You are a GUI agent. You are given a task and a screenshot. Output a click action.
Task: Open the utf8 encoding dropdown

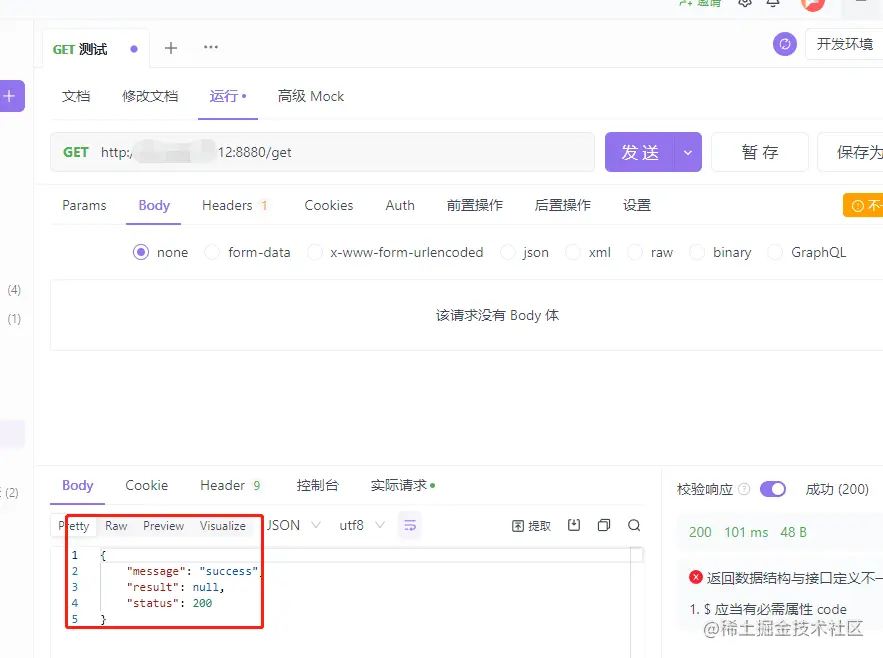tap(362, 525)
